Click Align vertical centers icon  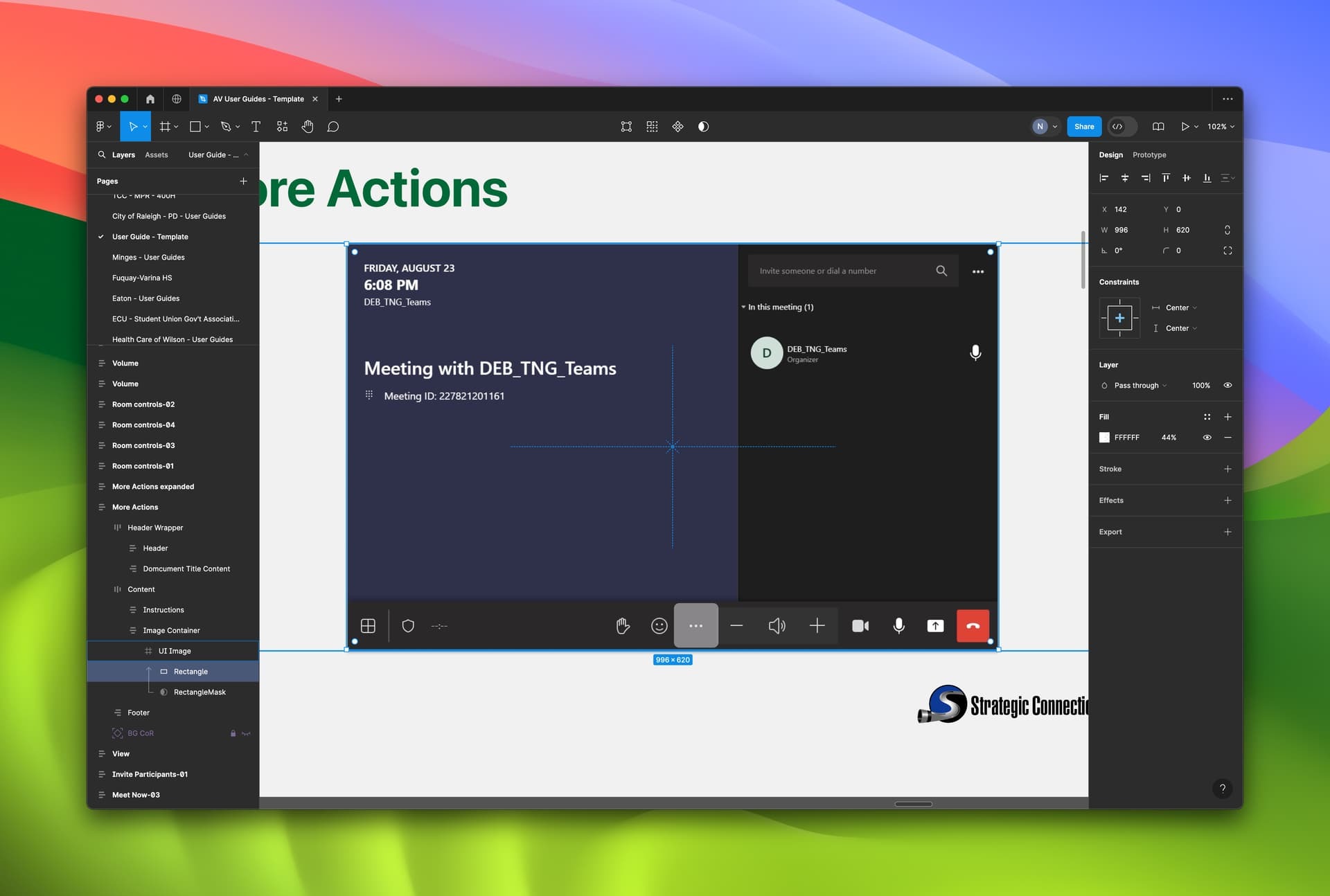tap(1187, 178)
